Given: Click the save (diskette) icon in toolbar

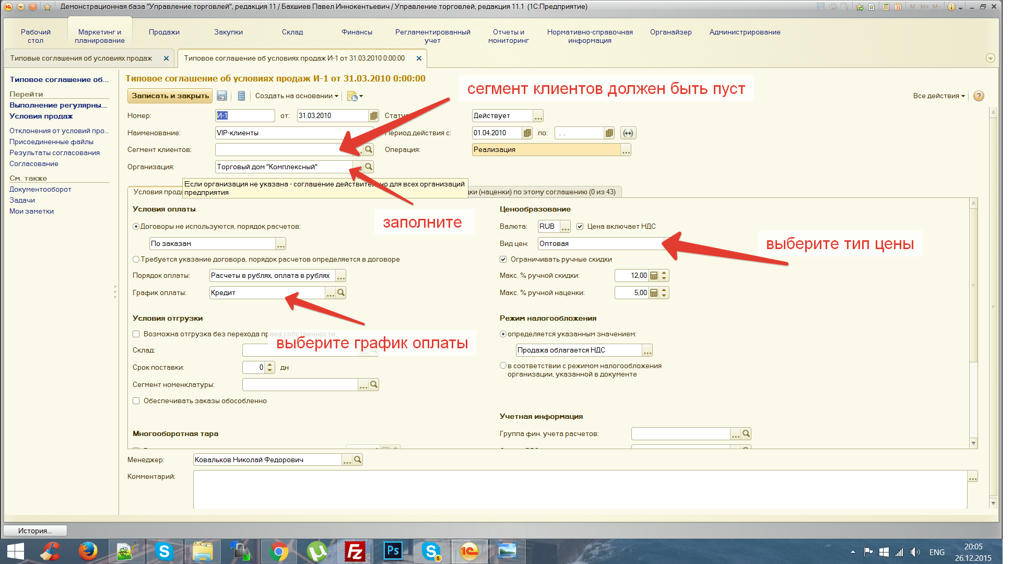Looking at the screenshot, I should tap(222, 96).
